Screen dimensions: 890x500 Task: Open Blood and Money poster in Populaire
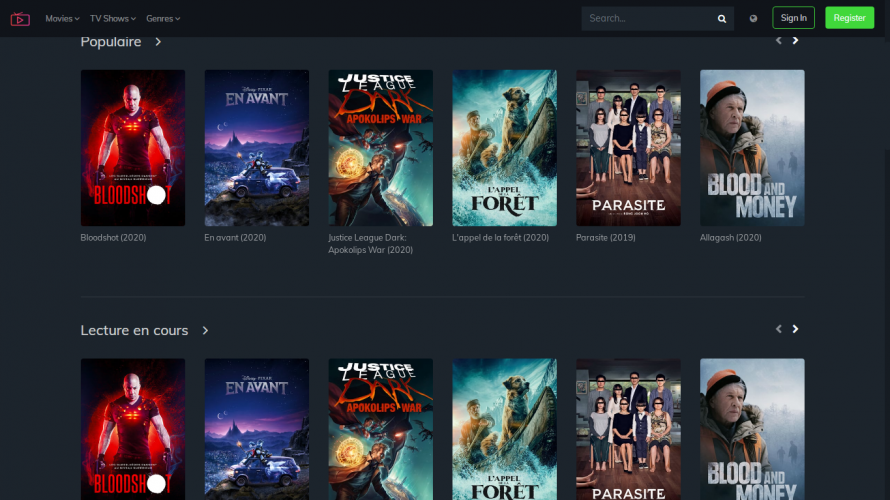point(752,148)
